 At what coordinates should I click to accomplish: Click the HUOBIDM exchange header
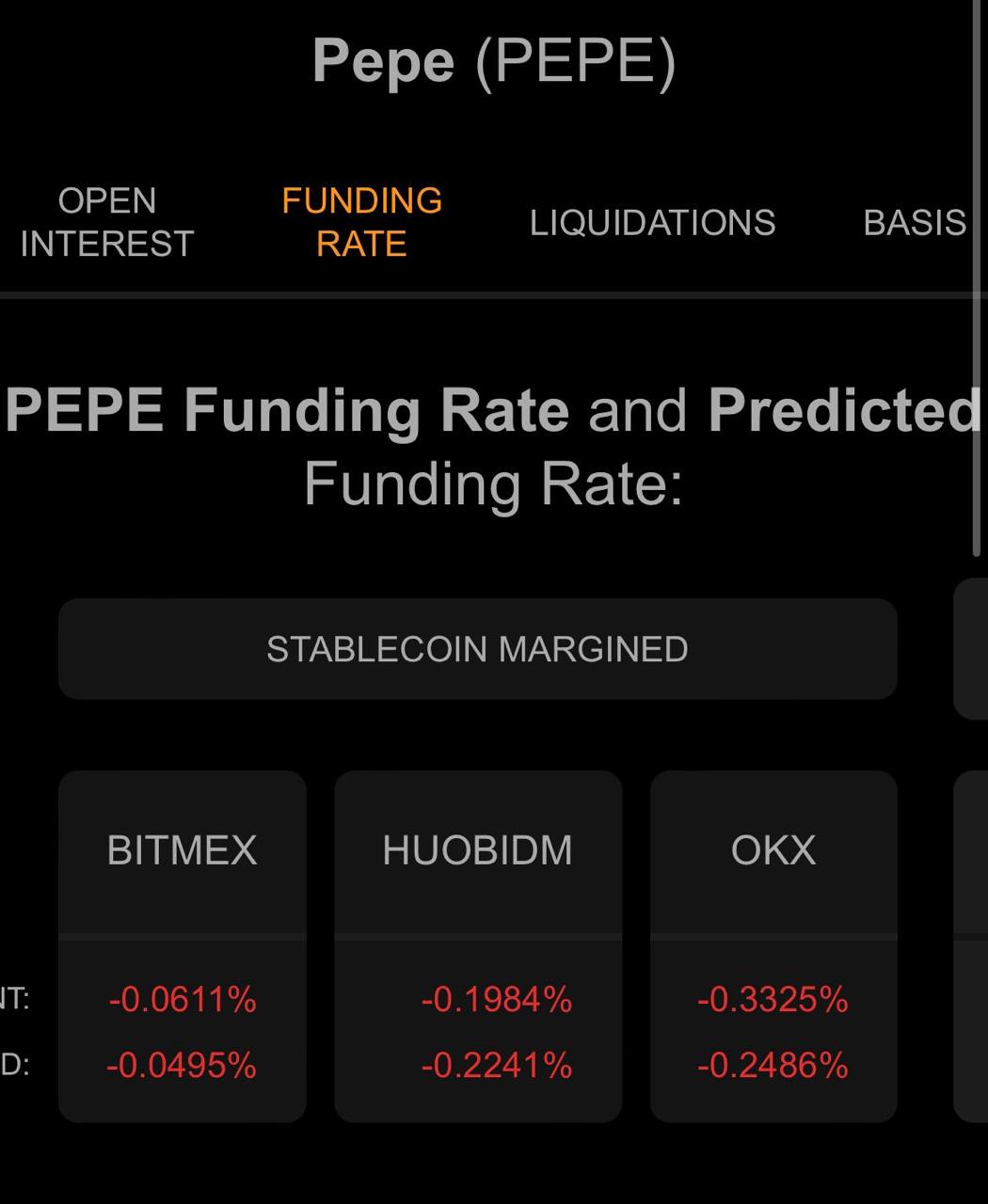pos(477,850)
